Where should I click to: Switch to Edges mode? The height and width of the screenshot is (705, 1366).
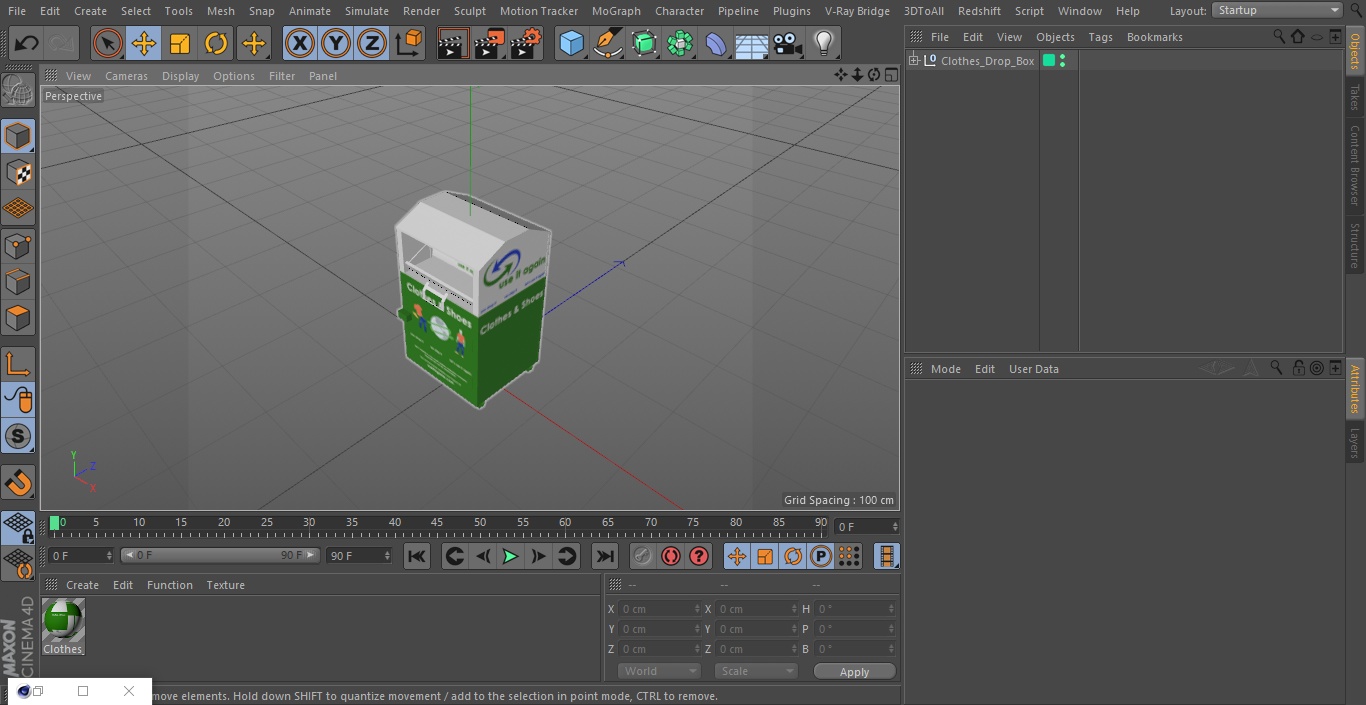pos(18,282)
